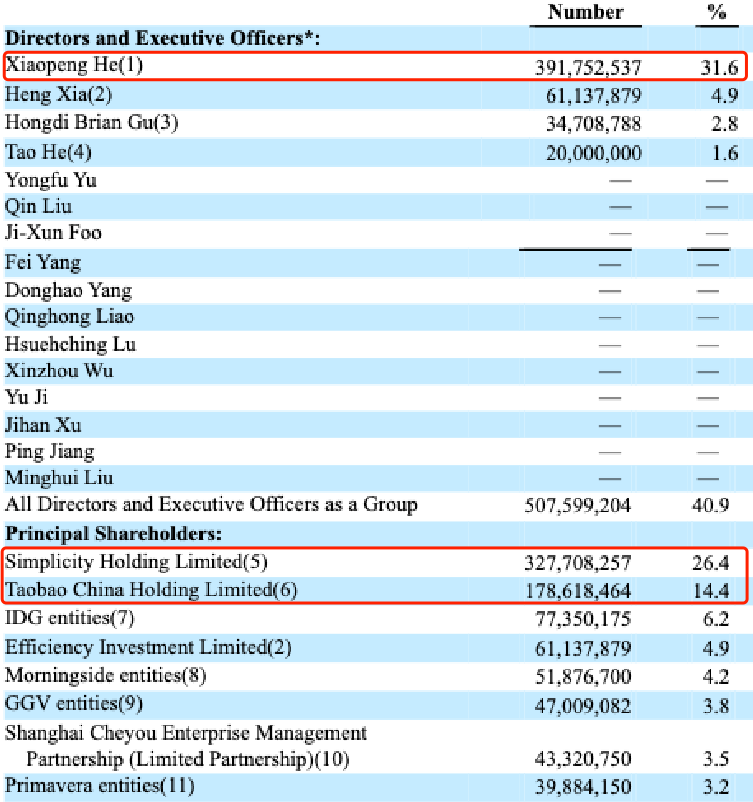Click the value 34,708,788

tap(593, 124)
